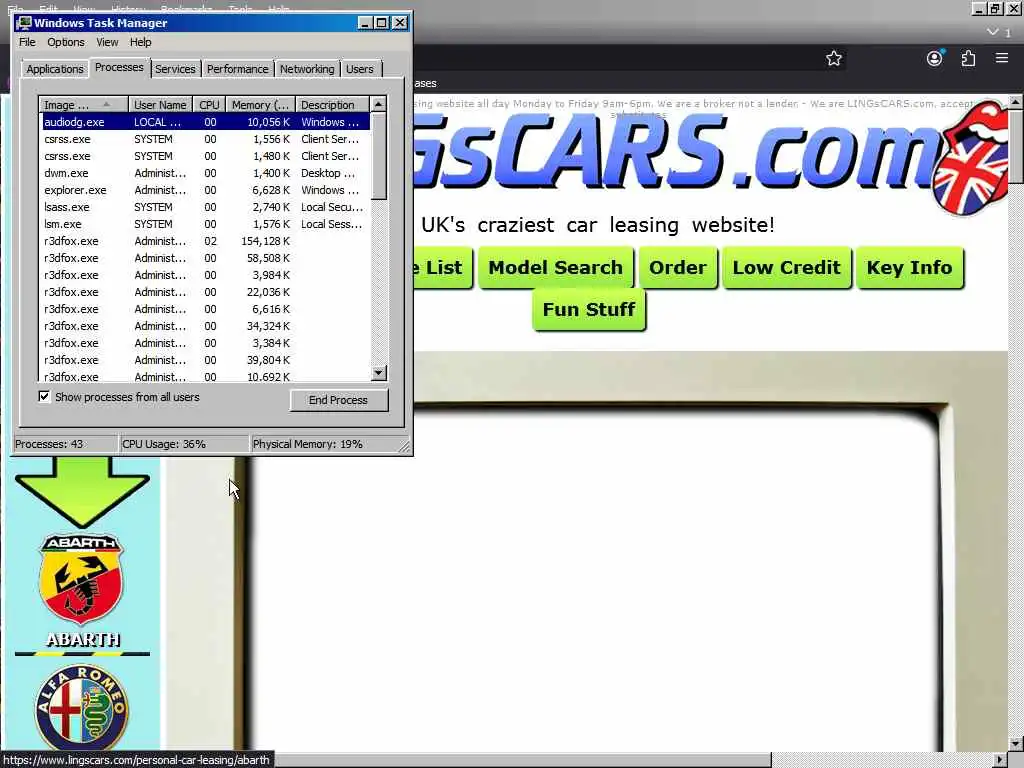Switch to the Users tab
The image size is (1024, 768).
360,69
